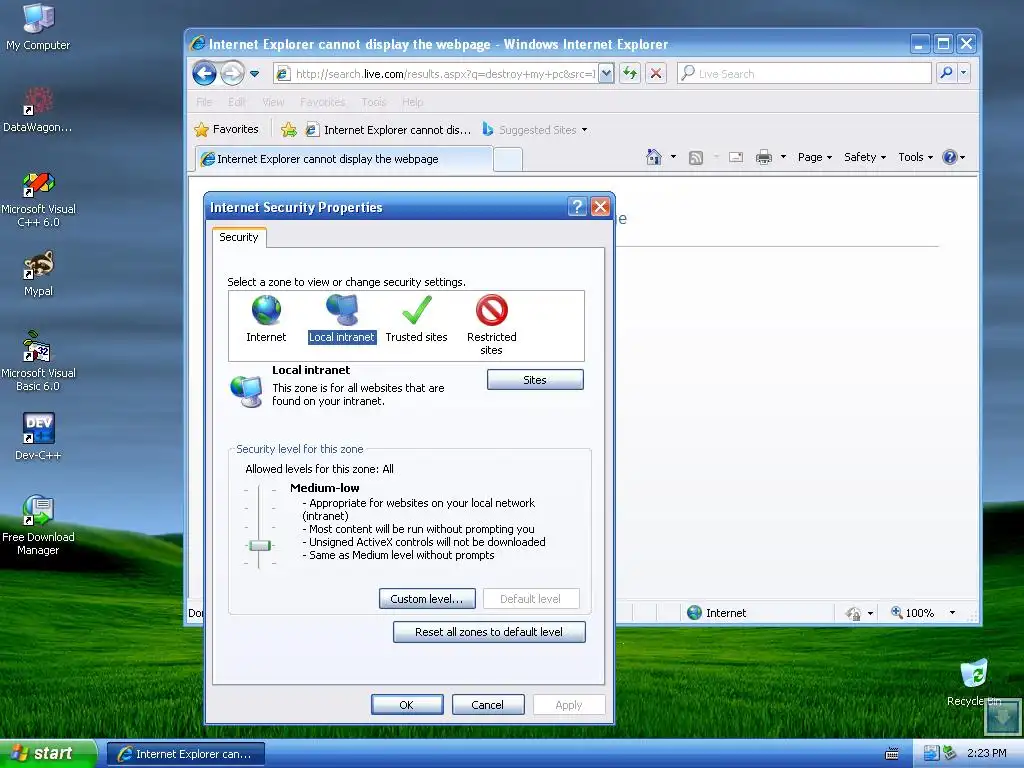Screen dimensions: 1024x768
Task: Expand the Suggested Sites dropdown
Action: pyautogui.click(x=584, y=130)
